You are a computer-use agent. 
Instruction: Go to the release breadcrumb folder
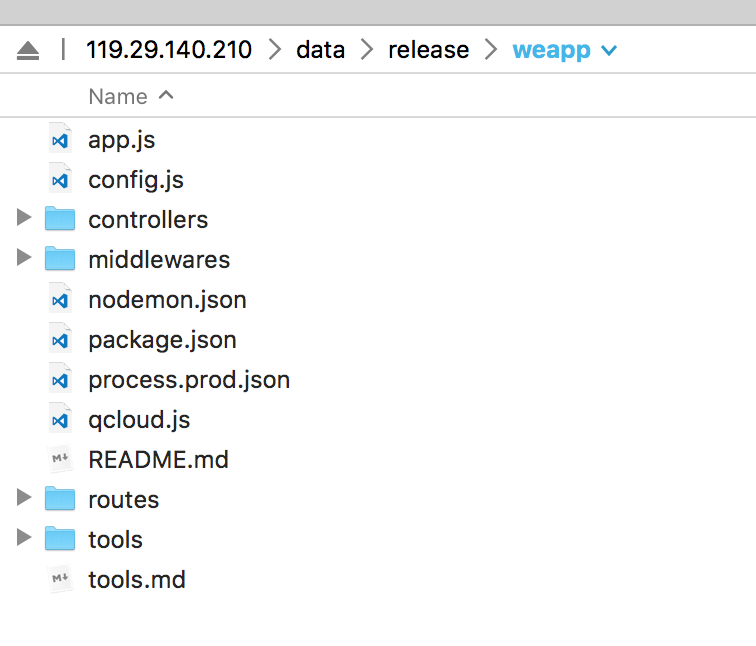[429, 50]
